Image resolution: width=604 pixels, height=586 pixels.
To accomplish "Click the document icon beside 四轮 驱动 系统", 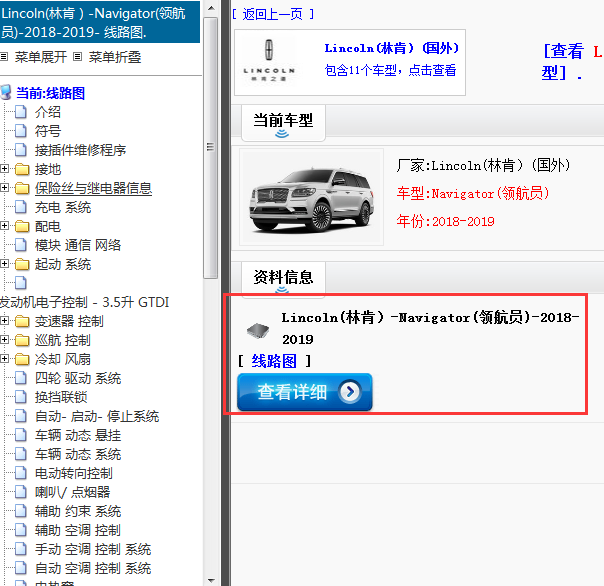I will (x=21, y=378).
